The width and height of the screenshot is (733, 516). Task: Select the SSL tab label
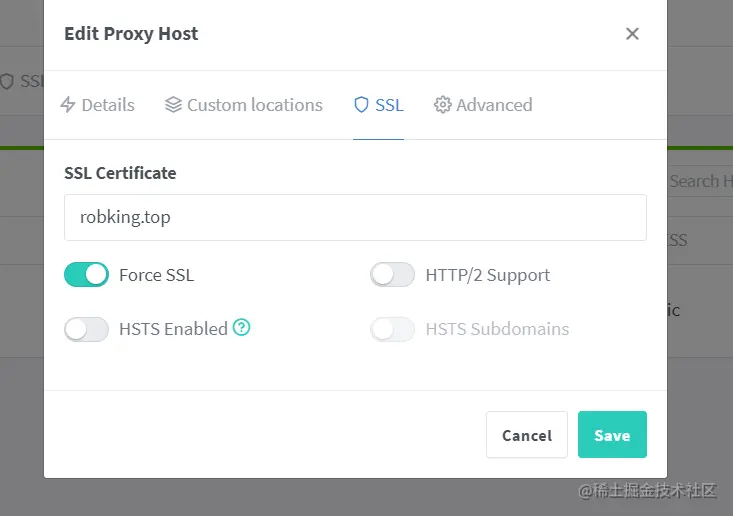point(389,105)
